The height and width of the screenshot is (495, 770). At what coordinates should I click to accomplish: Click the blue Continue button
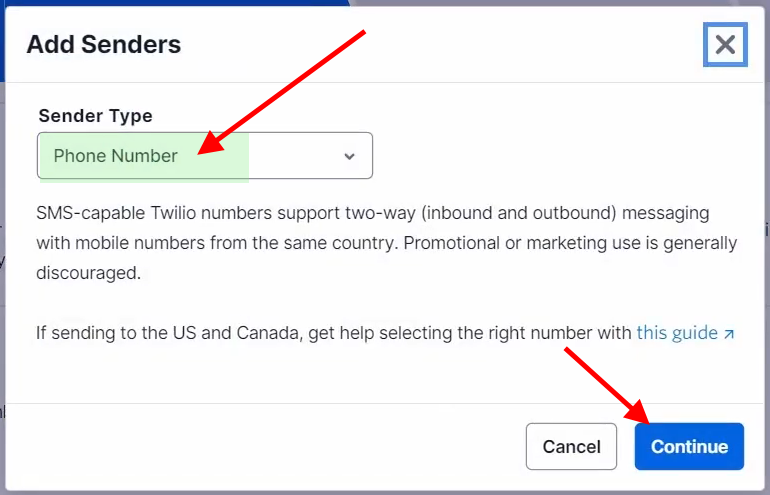pos(689,446)
